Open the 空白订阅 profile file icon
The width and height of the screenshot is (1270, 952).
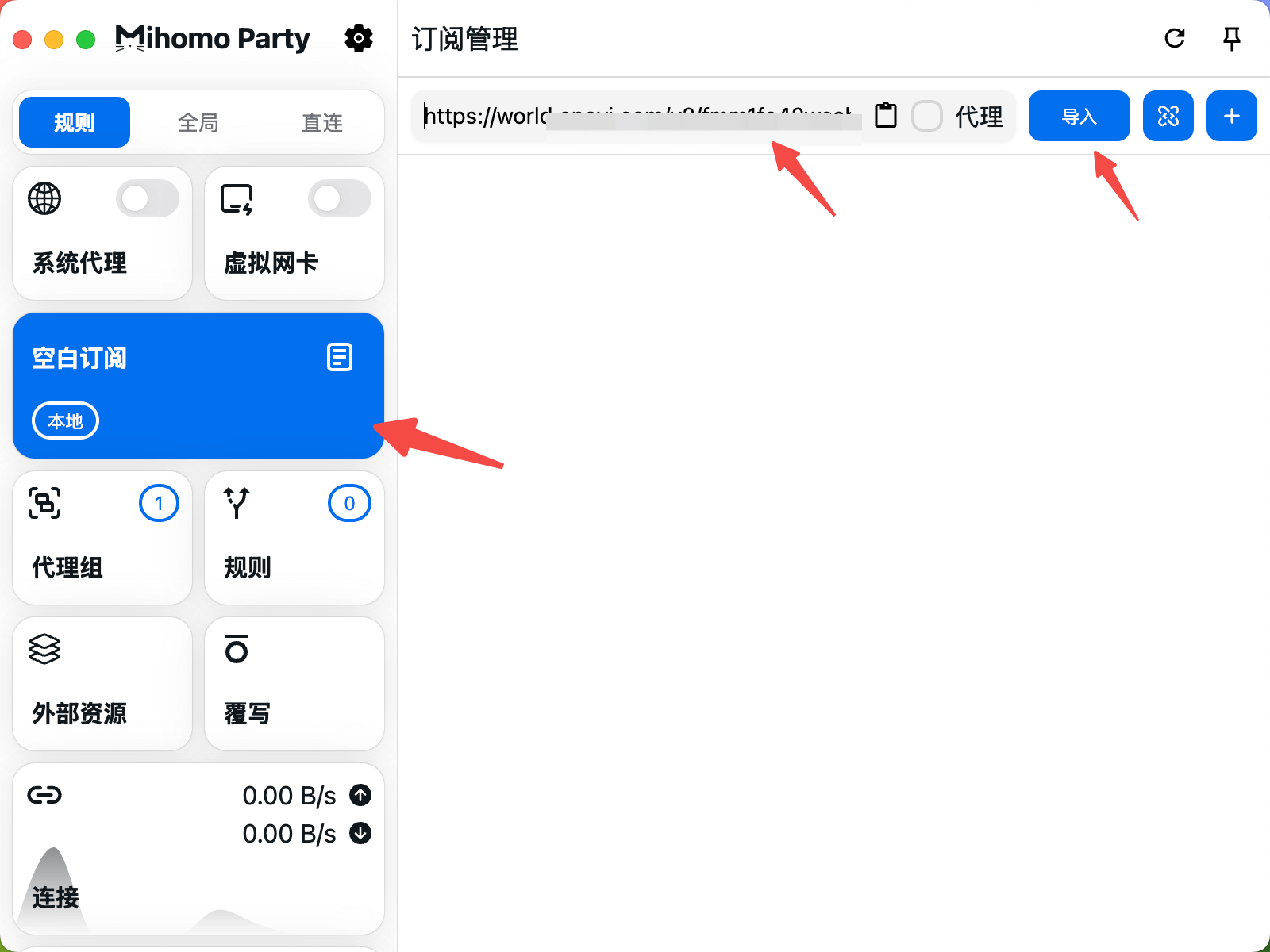tap(340, 357)
